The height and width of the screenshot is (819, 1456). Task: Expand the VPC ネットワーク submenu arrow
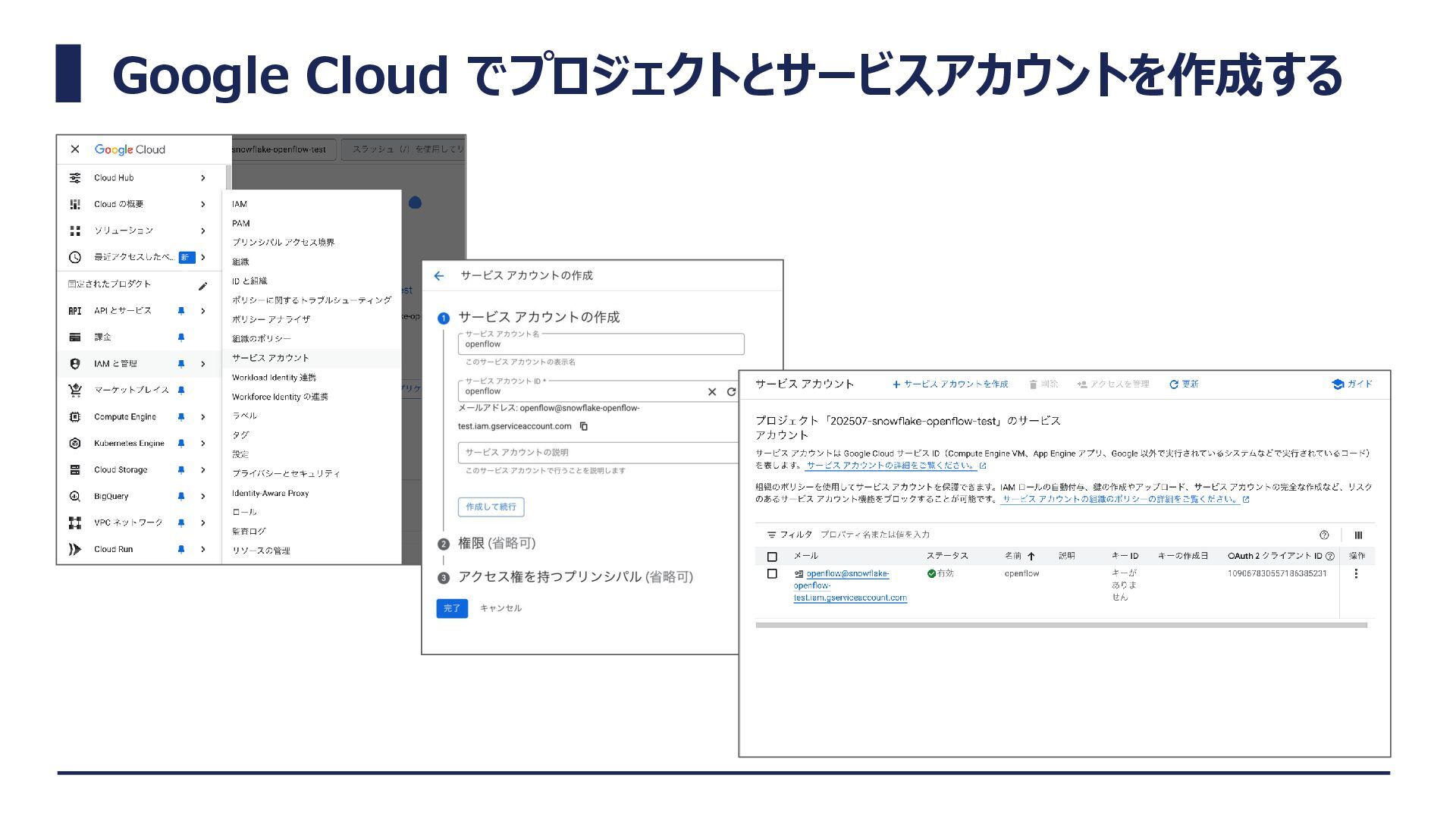point(203,523)
